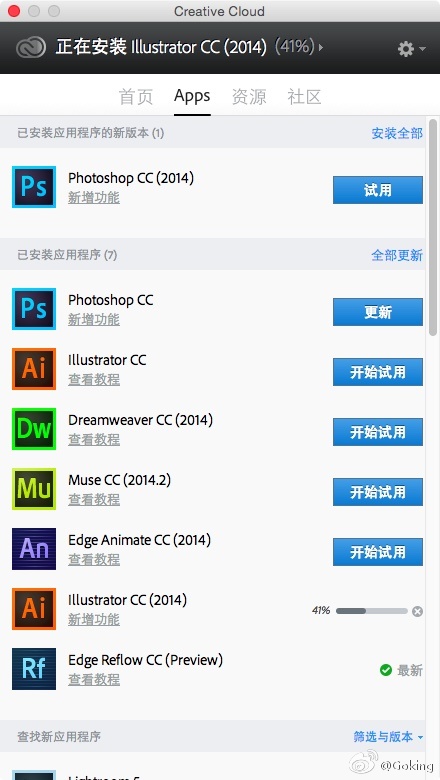Image resolution: width=440 pixels, height=780 pixels.
Task: Expand the installation progress arrow in header
Action: click(321, 48)
